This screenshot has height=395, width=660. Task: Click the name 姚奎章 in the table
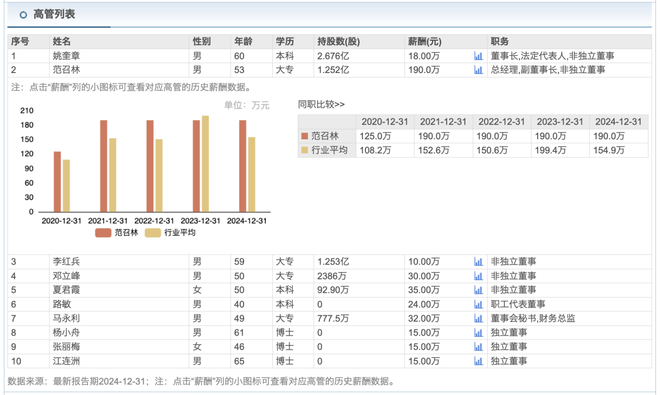tap(66, 56)
